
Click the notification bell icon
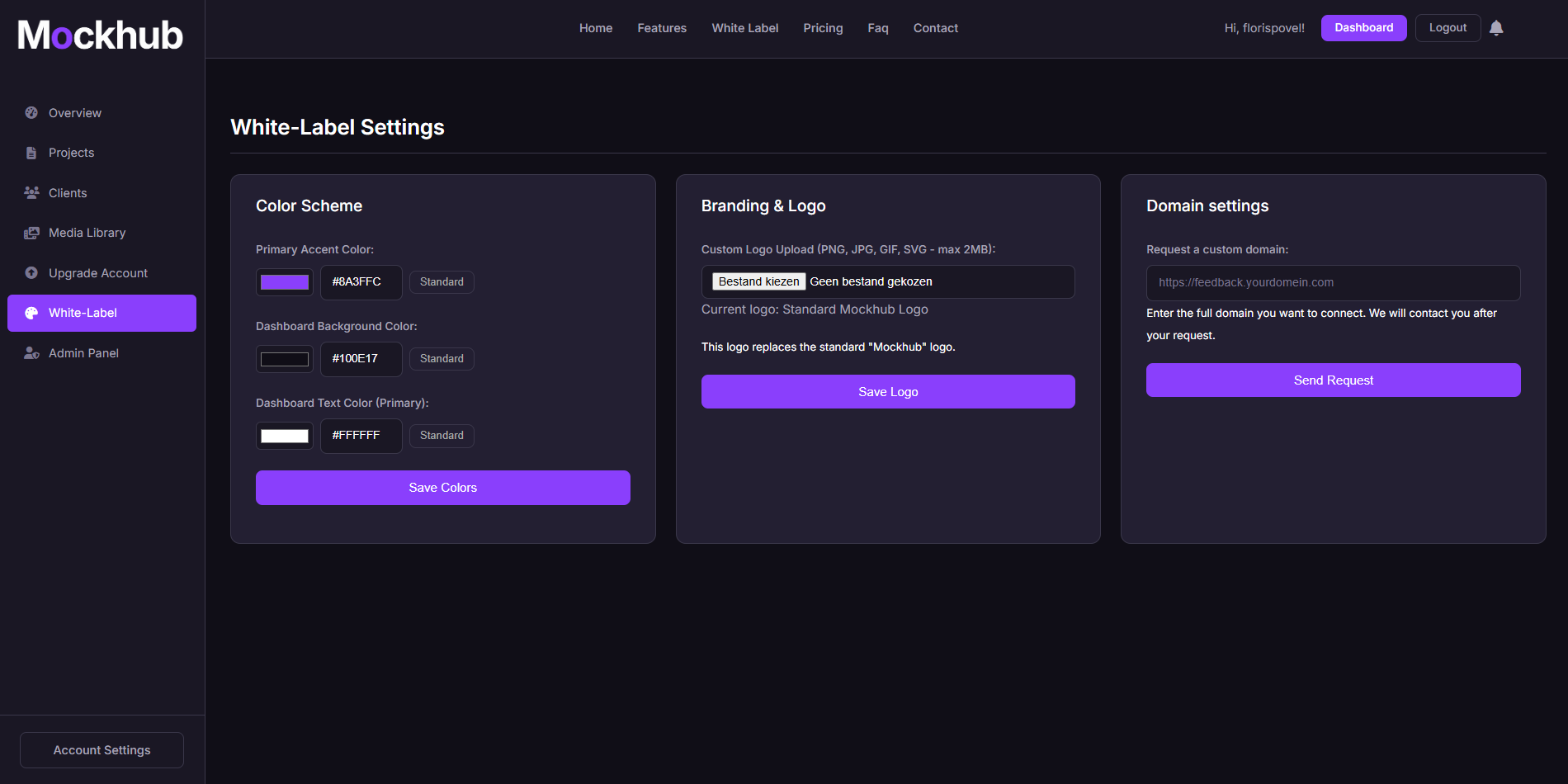click(1496, 28)
